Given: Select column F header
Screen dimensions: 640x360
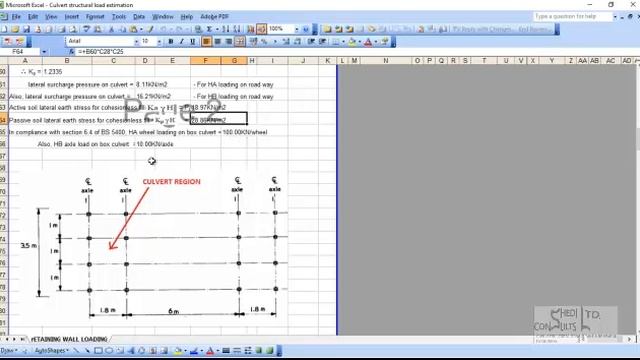Looking at the screenshot, I should [x=205, y=60].
